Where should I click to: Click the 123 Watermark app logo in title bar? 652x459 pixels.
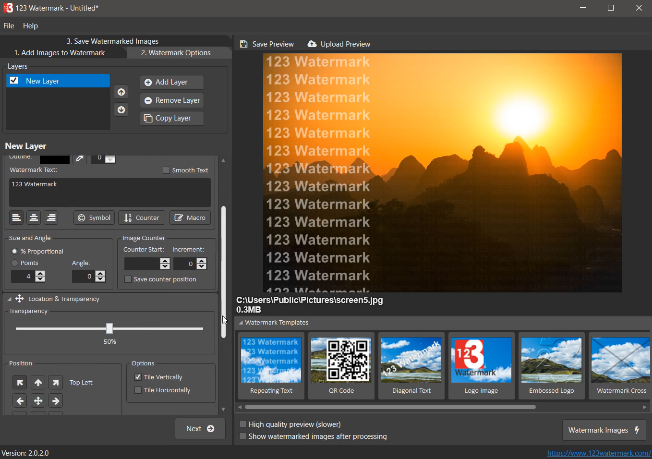pos(8,8)
